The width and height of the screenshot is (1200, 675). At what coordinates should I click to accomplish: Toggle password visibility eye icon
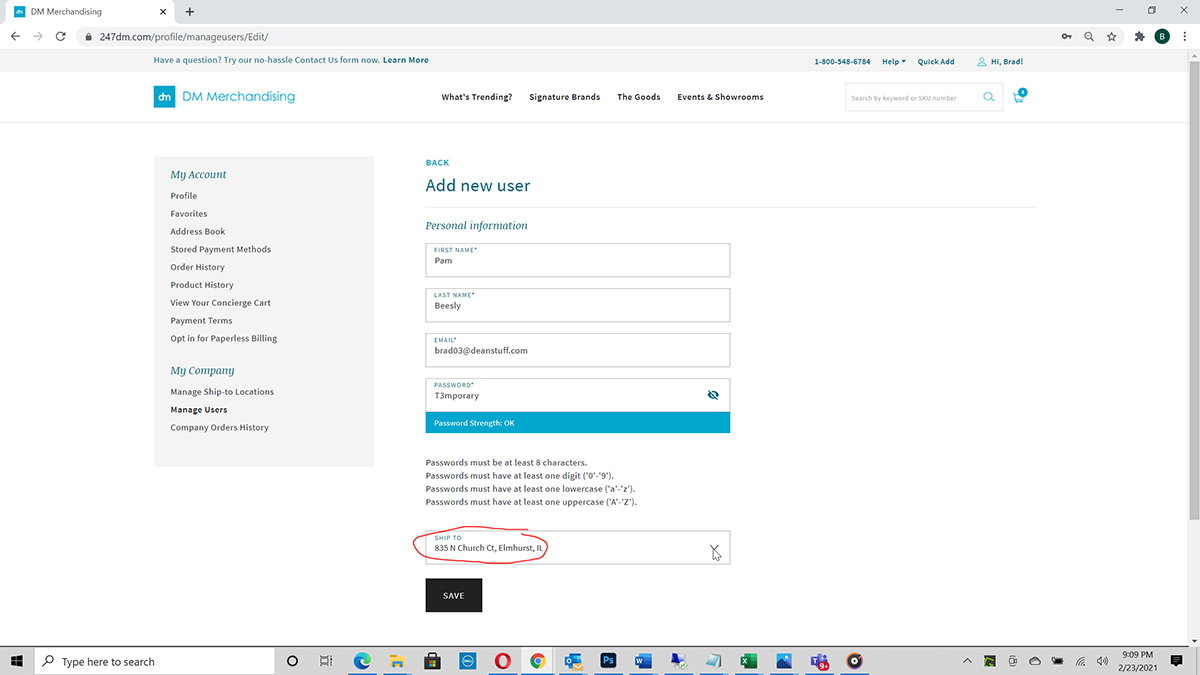point(713,395)
